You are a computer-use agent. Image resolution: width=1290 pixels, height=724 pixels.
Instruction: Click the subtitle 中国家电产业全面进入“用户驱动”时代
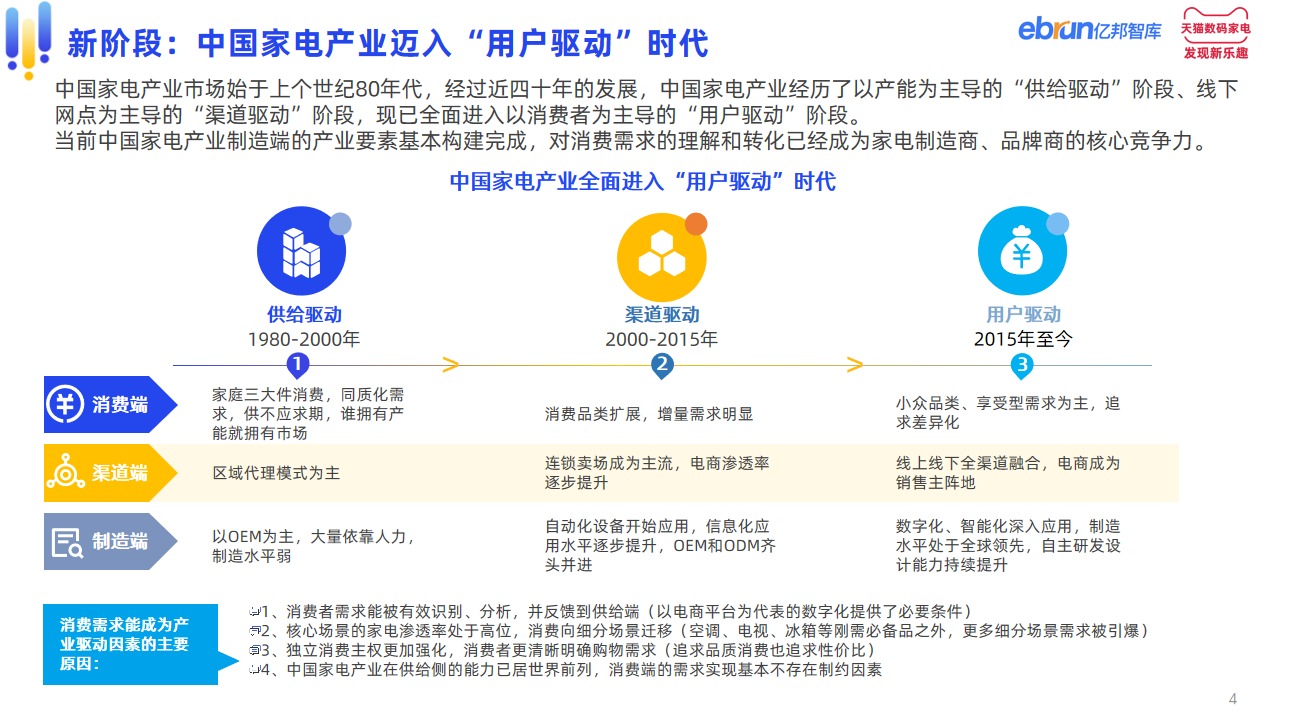[x=642, y=181]
